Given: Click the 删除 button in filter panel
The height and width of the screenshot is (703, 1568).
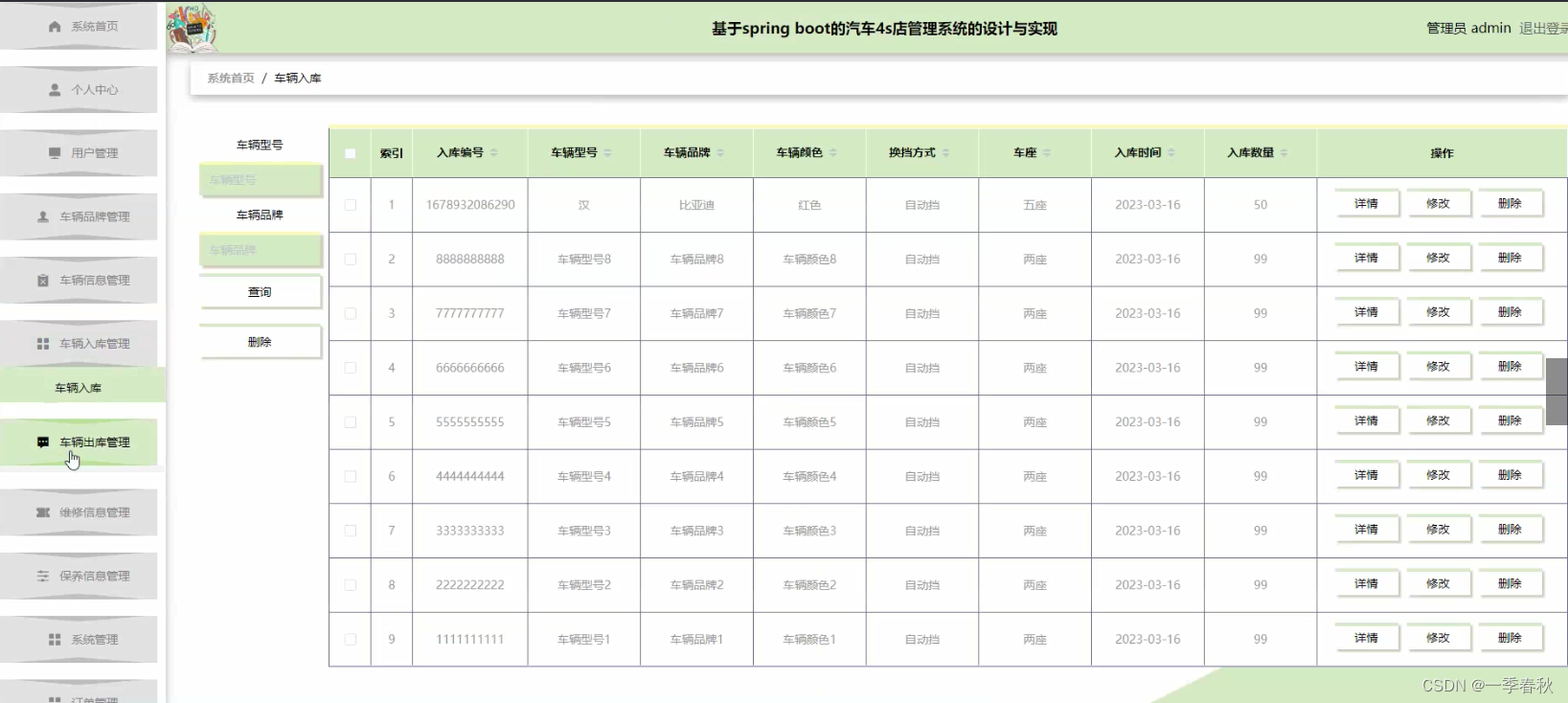Looking at the screenshot, I should 260,342.
